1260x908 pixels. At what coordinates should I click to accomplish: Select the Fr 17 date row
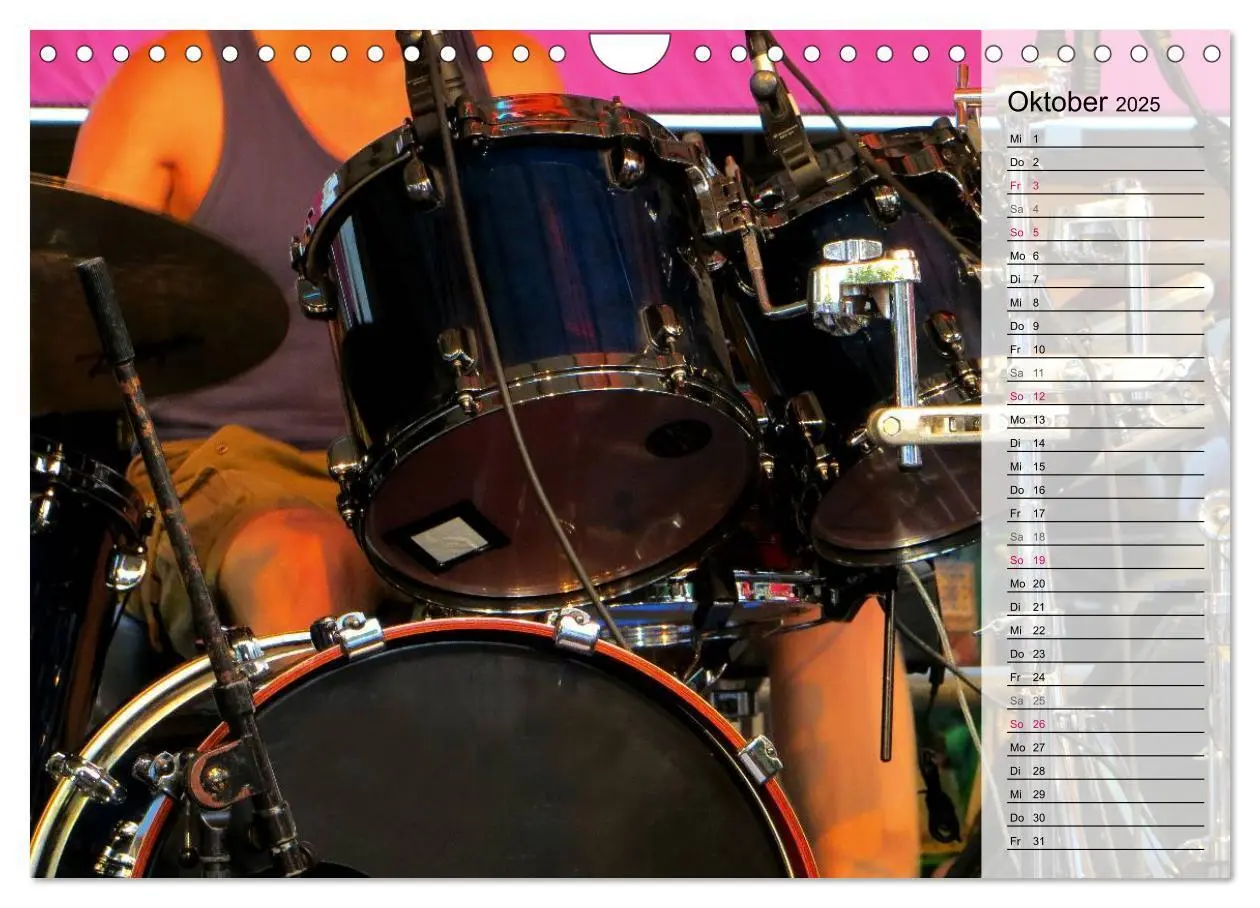[x=1105, y=513]
